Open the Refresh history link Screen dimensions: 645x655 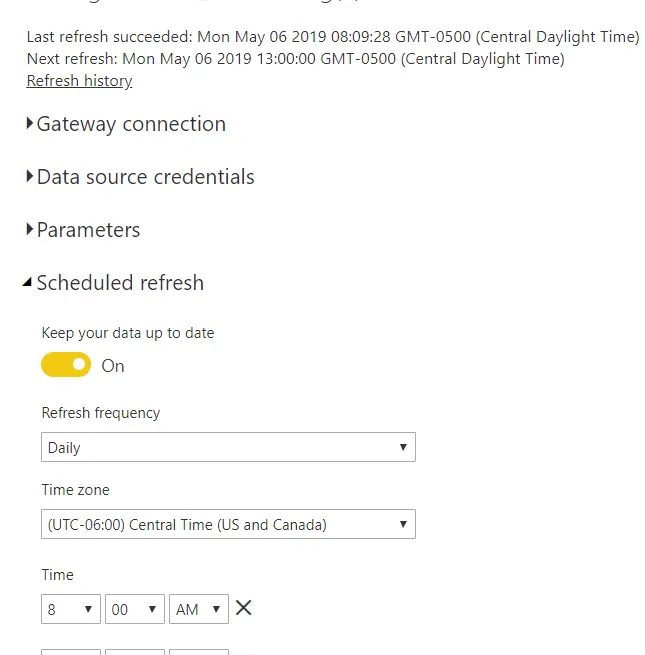[79, 81]
